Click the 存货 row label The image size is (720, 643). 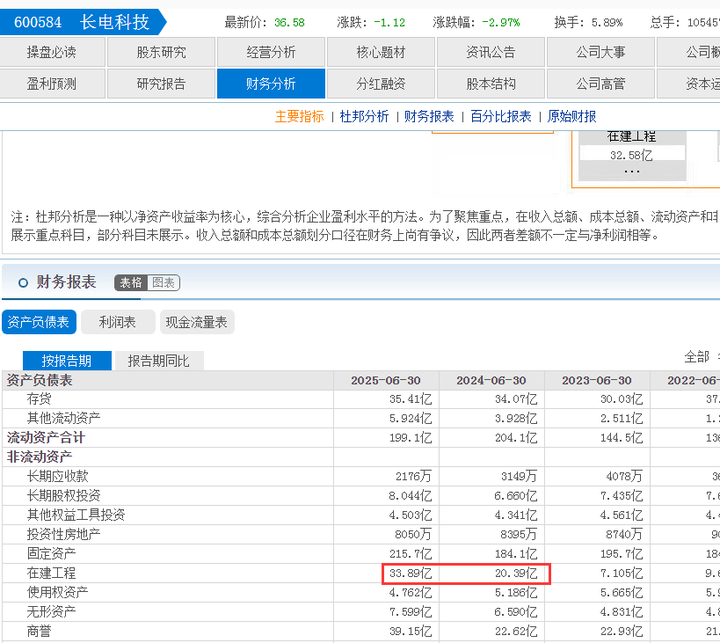[x=39, y=399]
